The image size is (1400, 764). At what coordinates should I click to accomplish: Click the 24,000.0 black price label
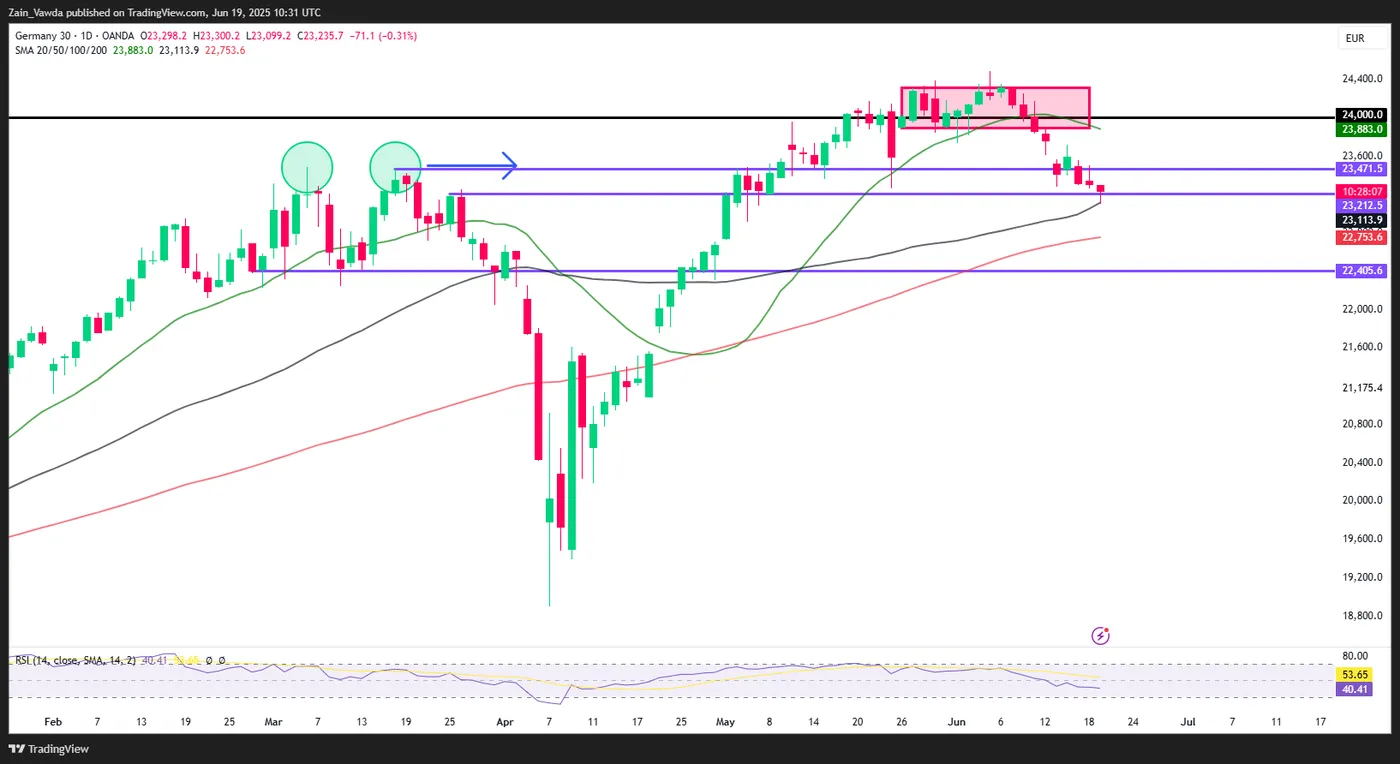(x=1360, y=115)
